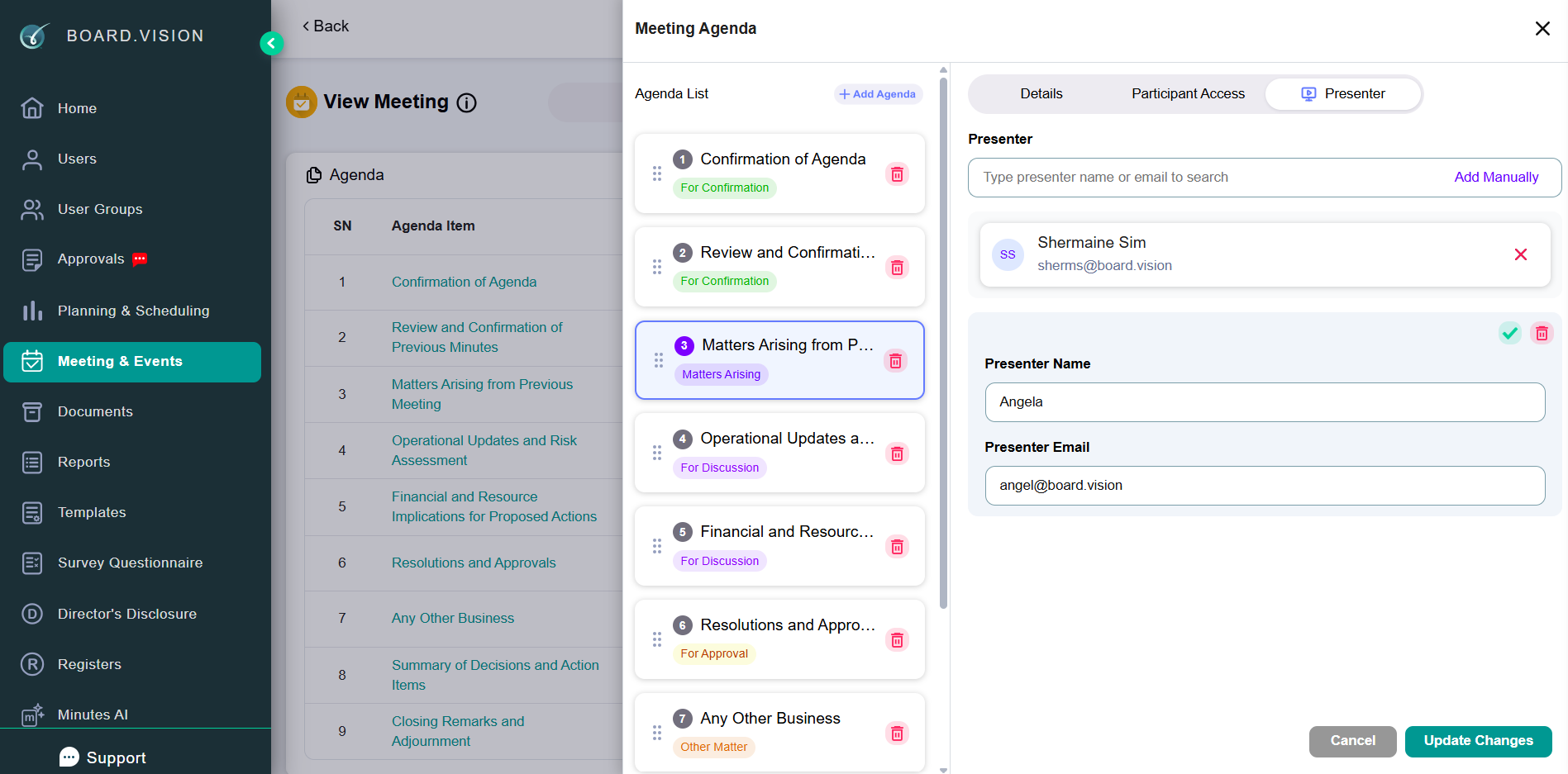The width and height of the screenshot is (1568, 774).
Task: Delete Matters Arising agenda card
Action: pos(895,361)
